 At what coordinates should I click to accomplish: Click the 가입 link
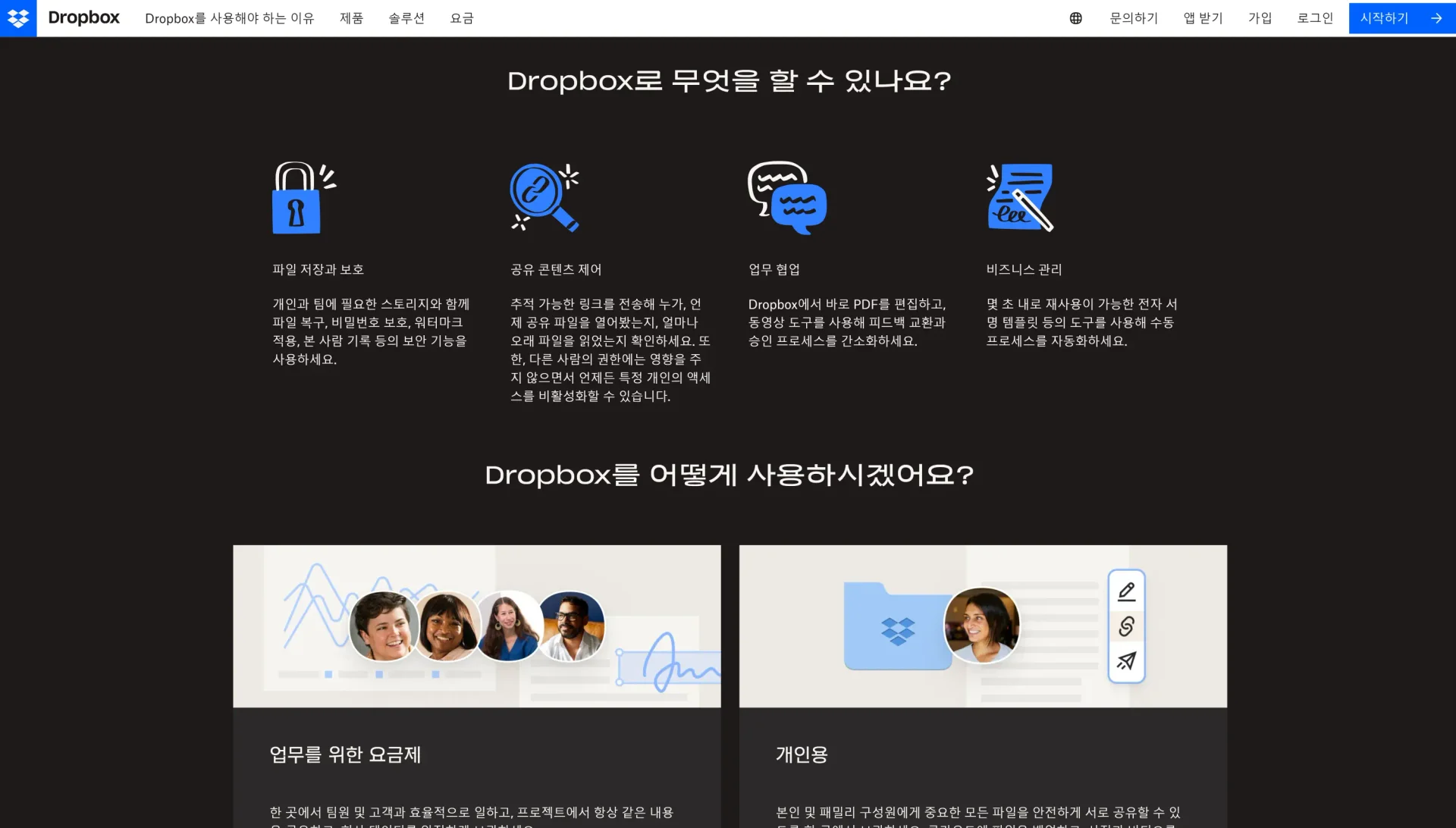point(1260,18)
